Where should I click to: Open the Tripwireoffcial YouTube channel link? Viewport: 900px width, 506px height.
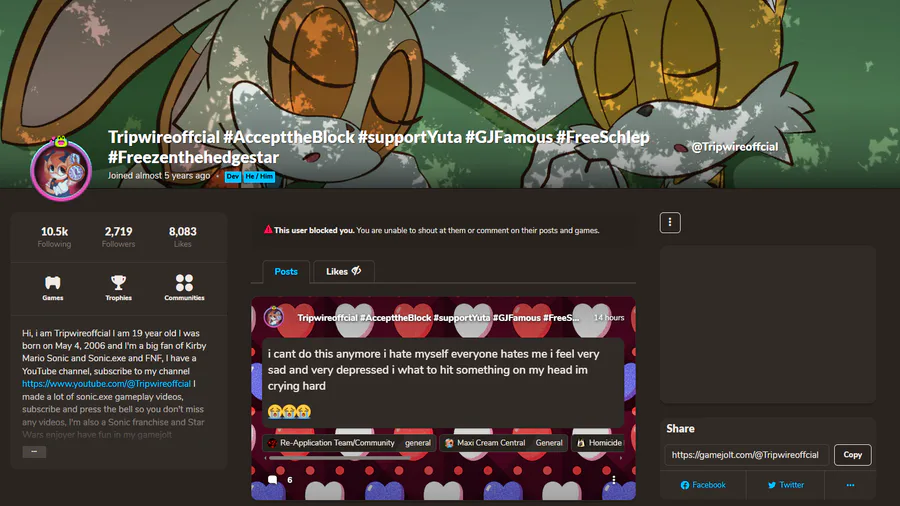point(106,383)
